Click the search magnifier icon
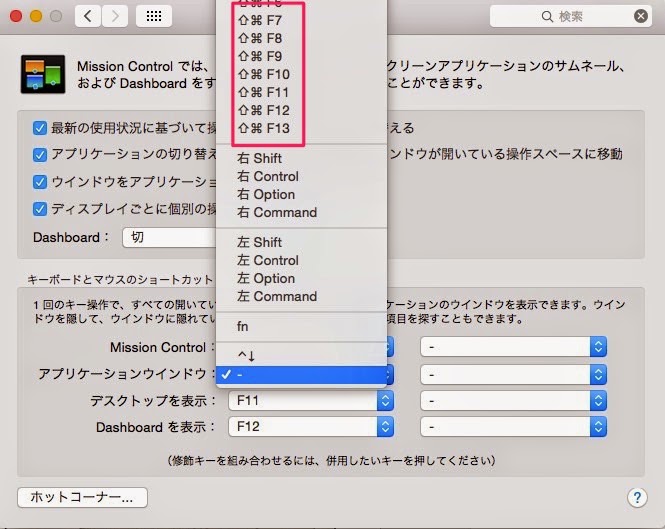The width and height of the screenshot is (665, 529). coord(547,17)
